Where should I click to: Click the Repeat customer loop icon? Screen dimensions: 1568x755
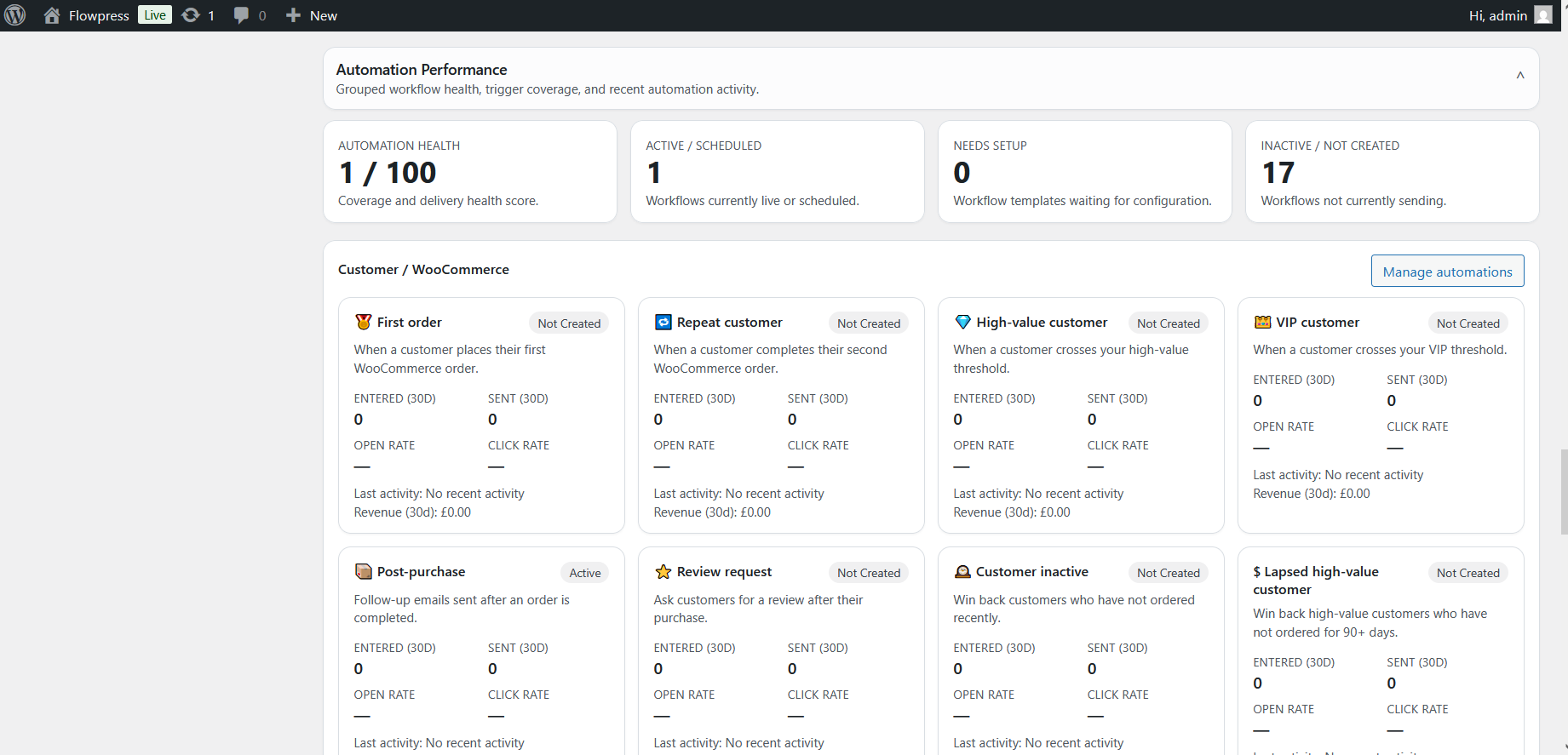pos(663,322)
